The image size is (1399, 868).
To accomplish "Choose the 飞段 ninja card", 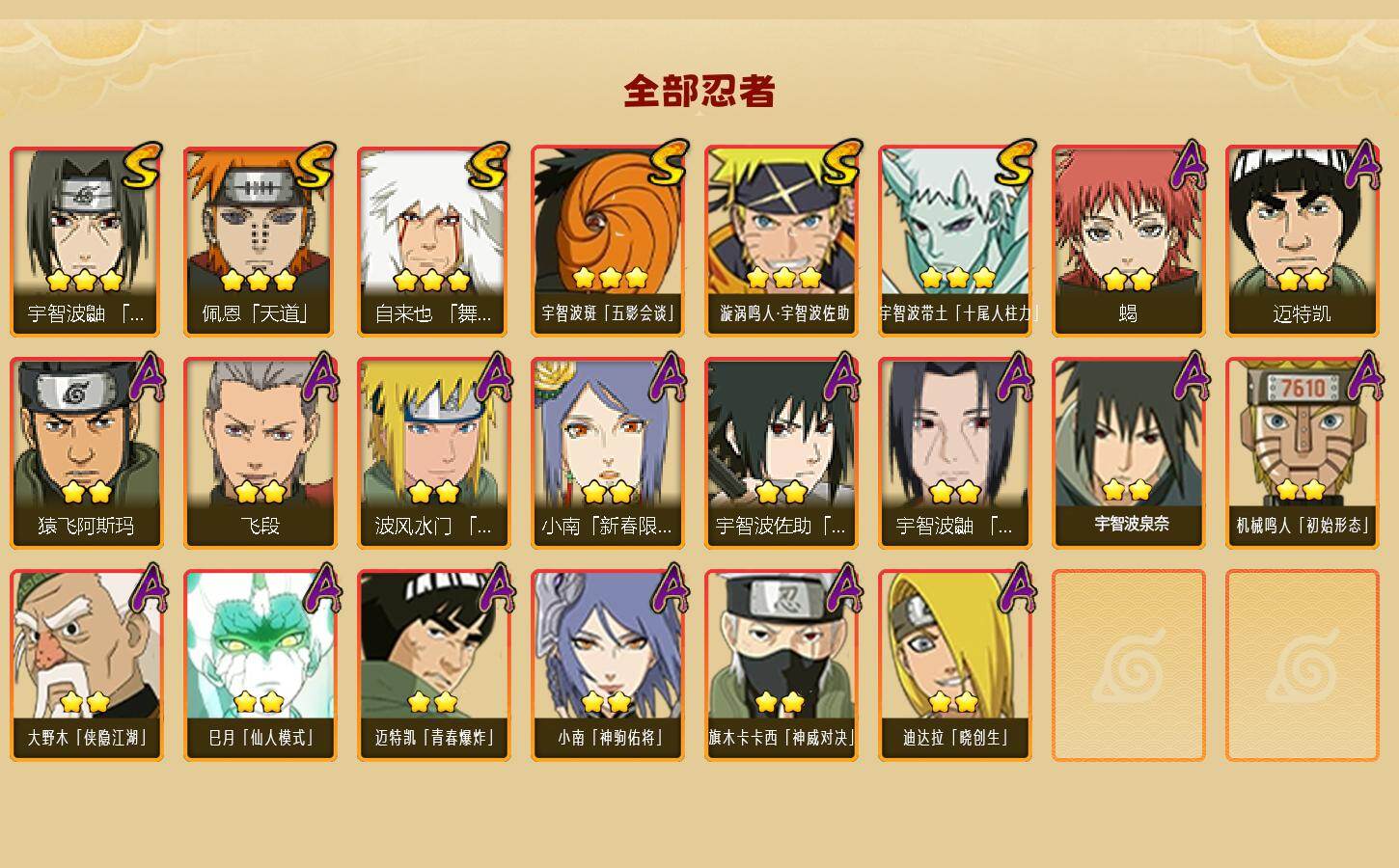I will (261, 453).
